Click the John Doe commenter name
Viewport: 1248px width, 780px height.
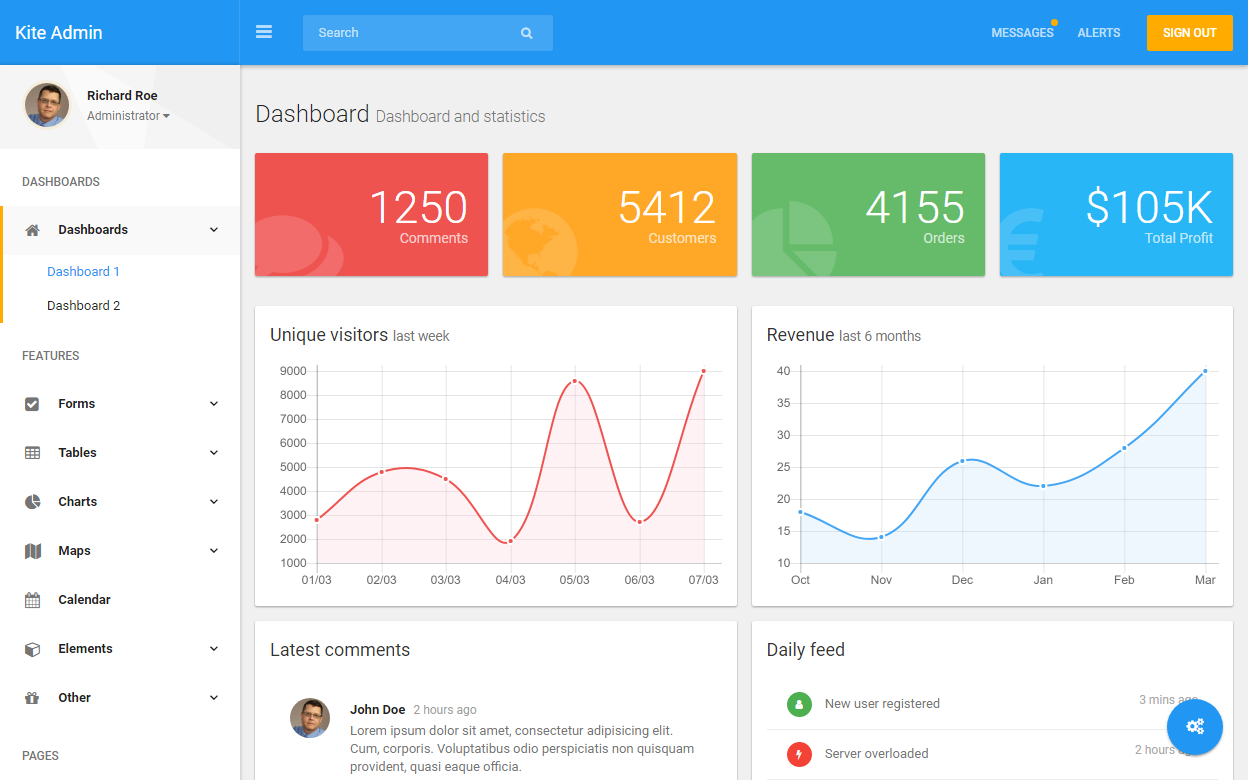click(378, 710)
